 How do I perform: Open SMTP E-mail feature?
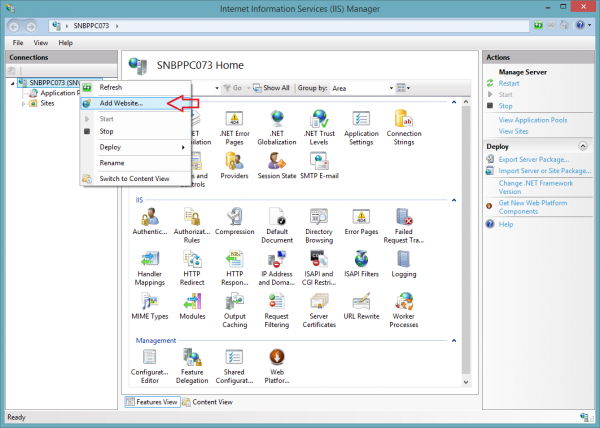(319, 166)
